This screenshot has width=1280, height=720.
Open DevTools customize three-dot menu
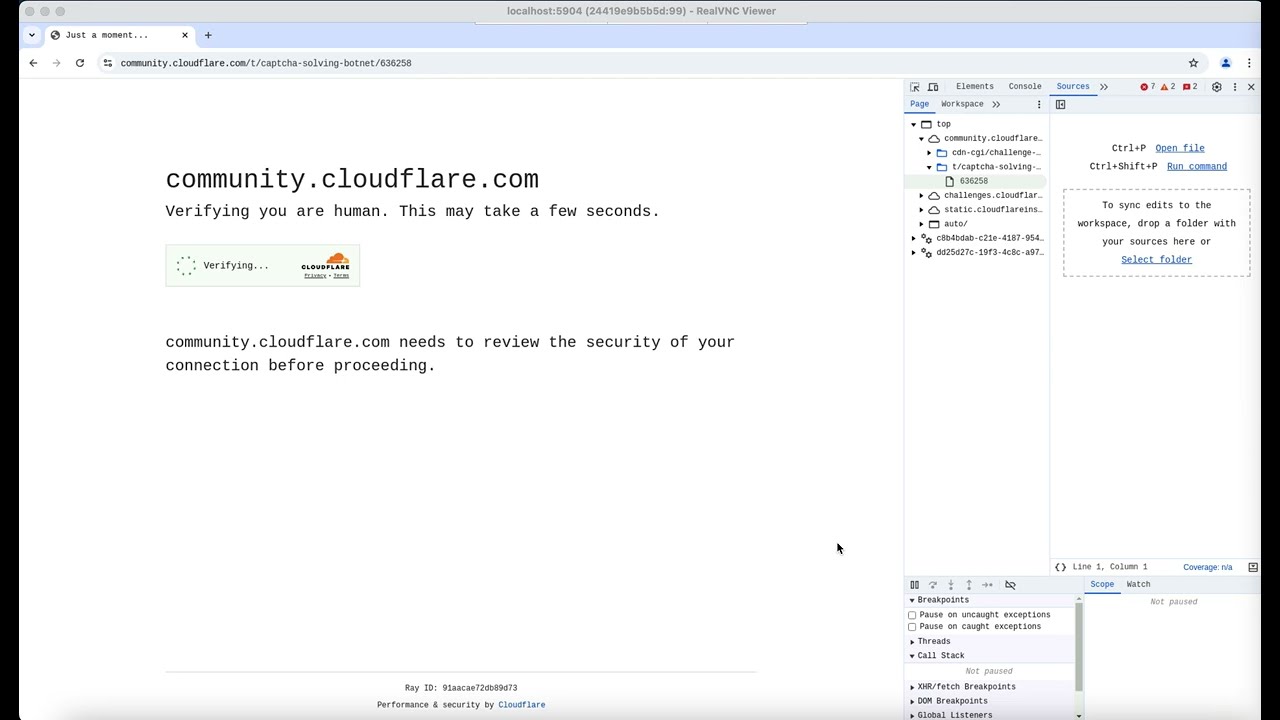pyautogui.click(x=1235, y=87)
